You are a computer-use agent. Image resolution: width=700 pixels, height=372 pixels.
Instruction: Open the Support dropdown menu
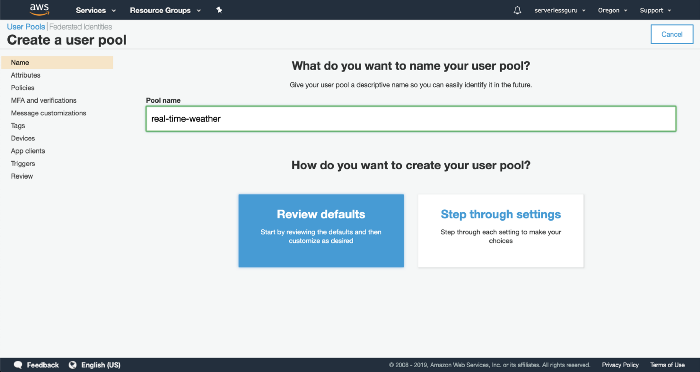655,10
